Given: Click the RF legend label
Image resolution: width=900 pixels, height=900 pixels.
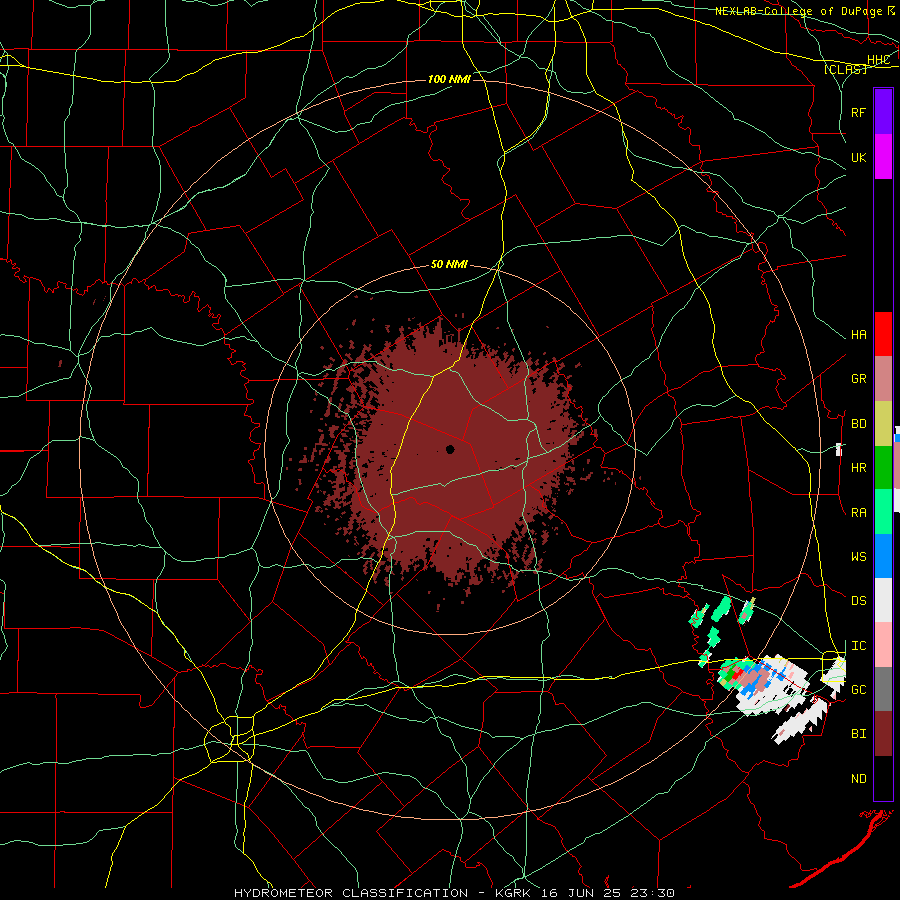Looking at the screenshot, I should click(x=859, y=112).
